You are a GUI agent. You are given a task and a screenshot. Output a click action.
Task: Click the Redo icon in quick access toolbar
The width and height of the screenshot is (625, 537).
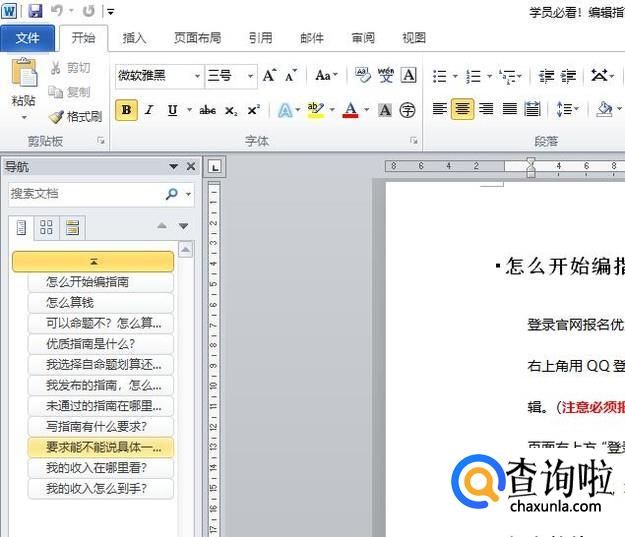88,11
